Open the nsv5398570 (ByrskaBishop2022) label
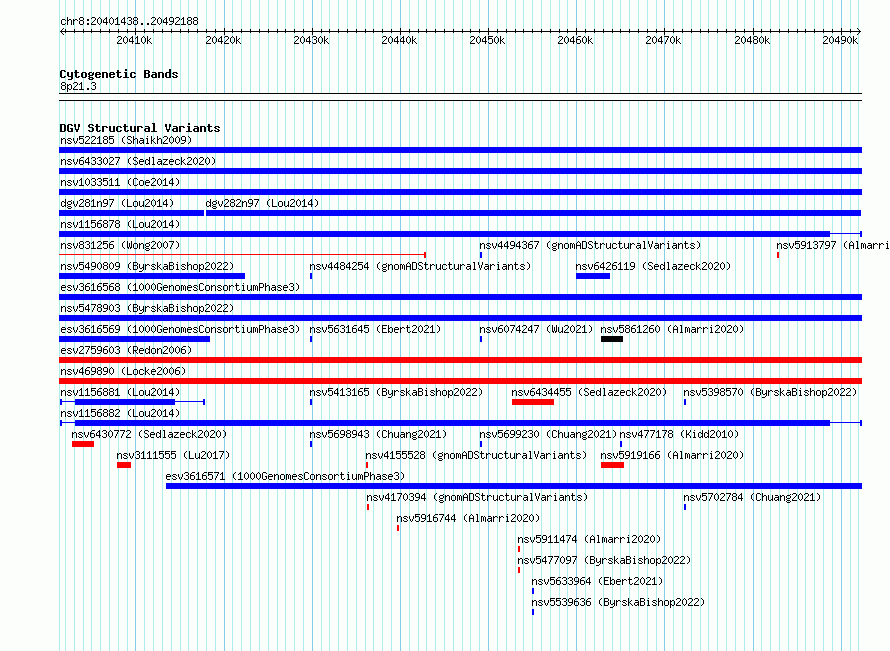This screenshot has width=890, height=651. [x=770, y=392]
